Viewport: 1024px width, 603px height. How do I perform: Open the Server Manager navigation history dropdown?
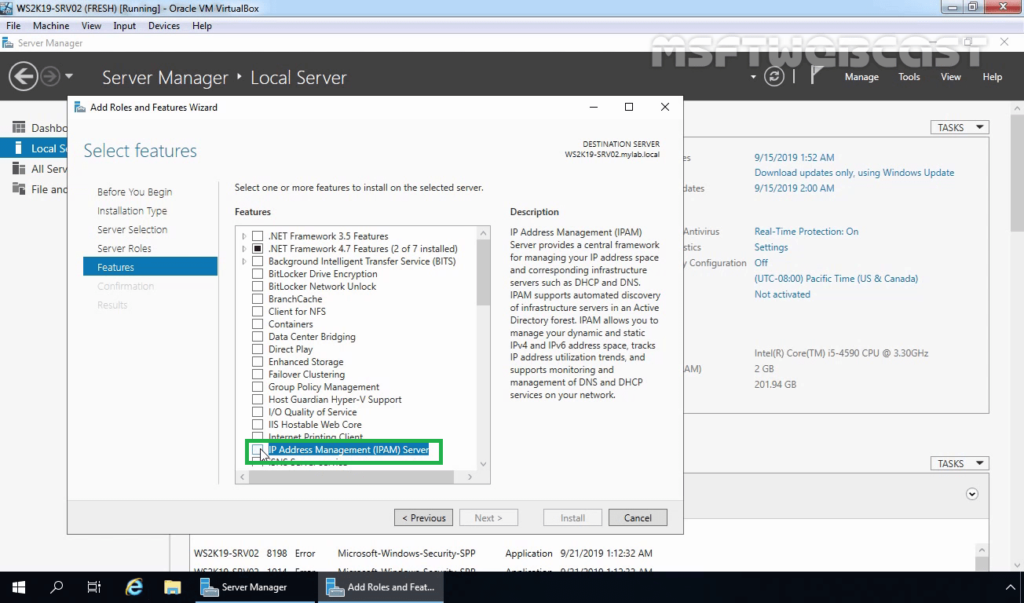(69, 76)
